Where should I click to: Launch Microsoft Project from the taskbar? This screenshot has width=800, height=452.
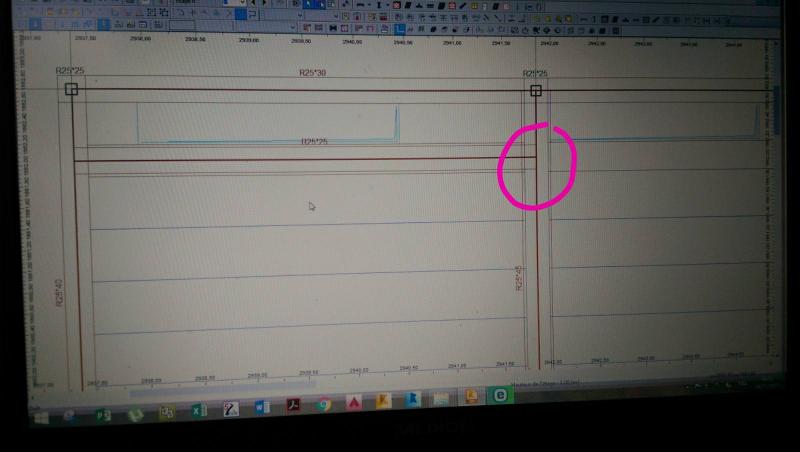click(x=103, y=415)
